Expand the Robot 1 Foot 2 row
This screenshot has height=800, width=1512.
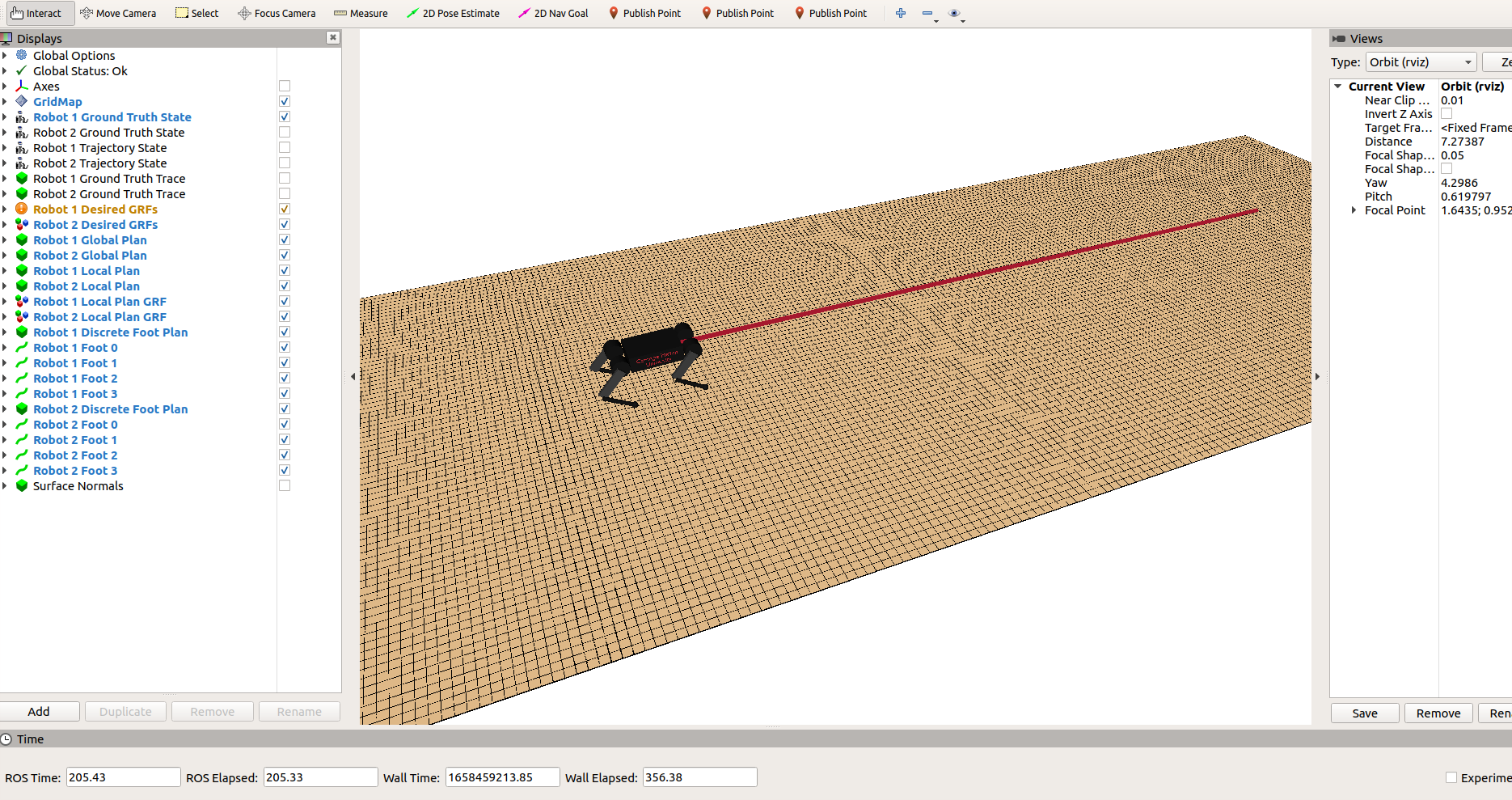point(5,378)
